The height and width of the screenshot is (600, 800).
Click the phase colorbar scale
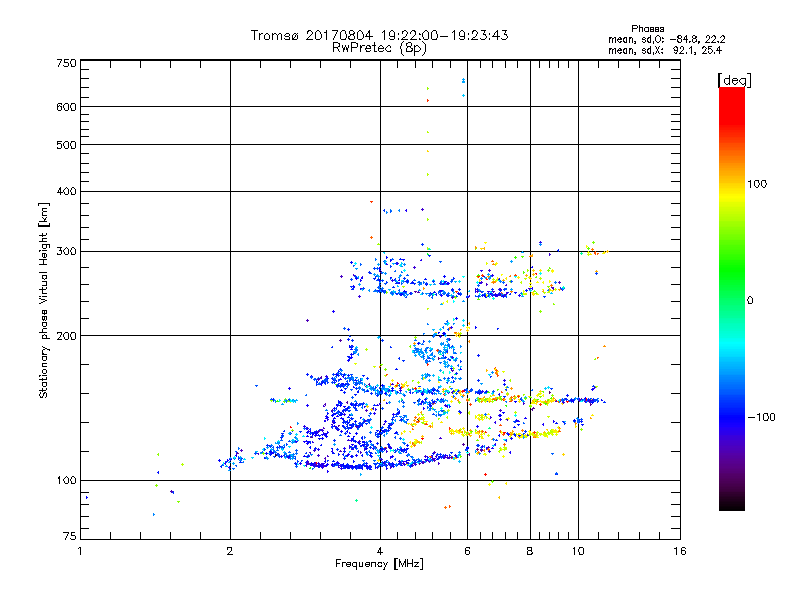tap(732, 299)
